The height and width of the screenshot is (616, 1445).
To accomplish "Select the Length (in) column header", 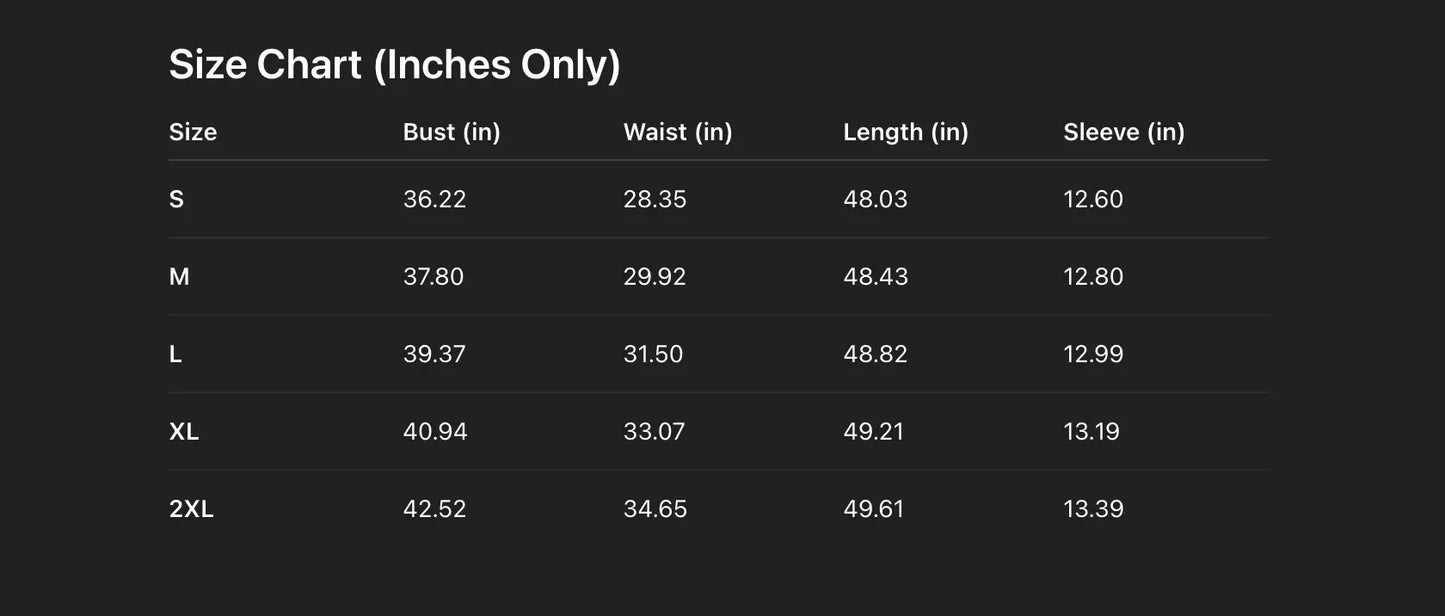I will coord(905,132).
